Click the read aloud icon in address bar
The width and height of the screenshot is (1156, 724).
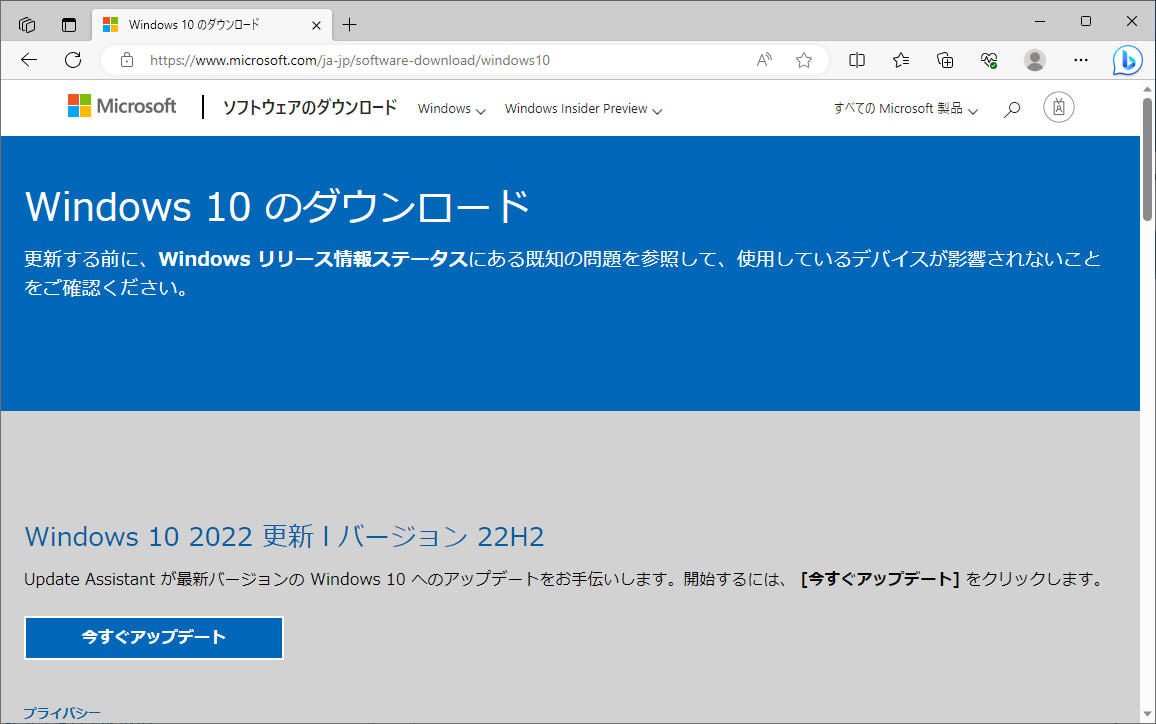(764, 60)
